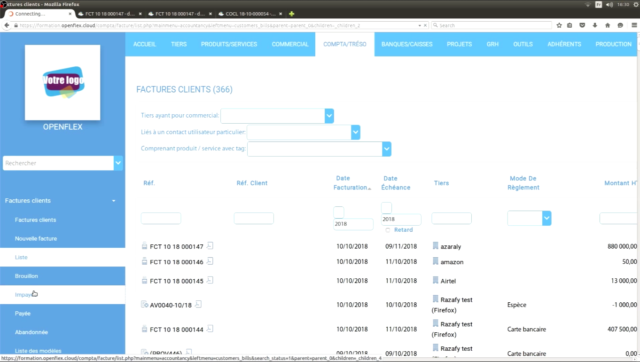Click the browser back arrow button
The image size is (640, 362).
[x=7, y=25]
